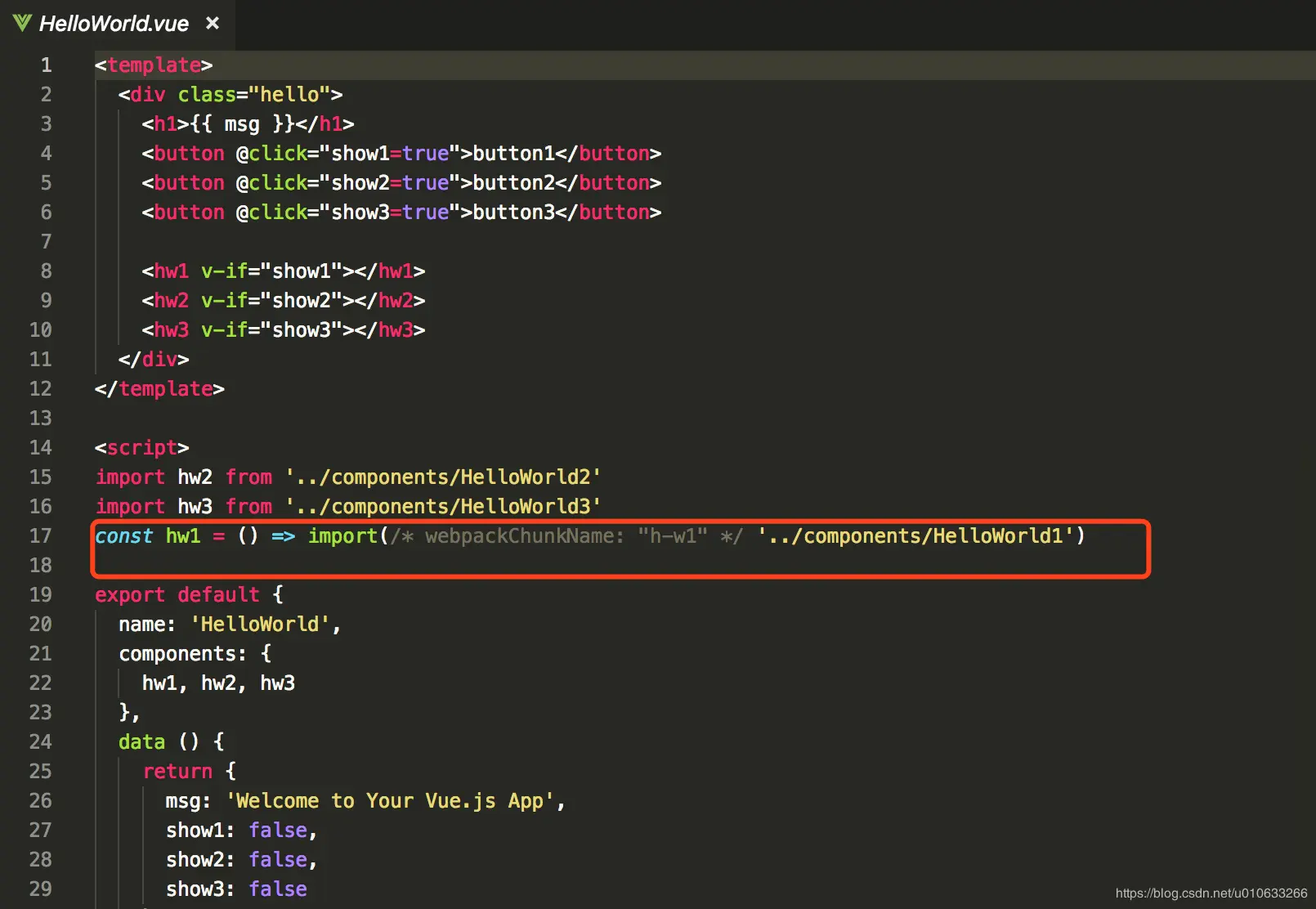Click the button1 label text
Screen dimensions: 1316x909
513,154
